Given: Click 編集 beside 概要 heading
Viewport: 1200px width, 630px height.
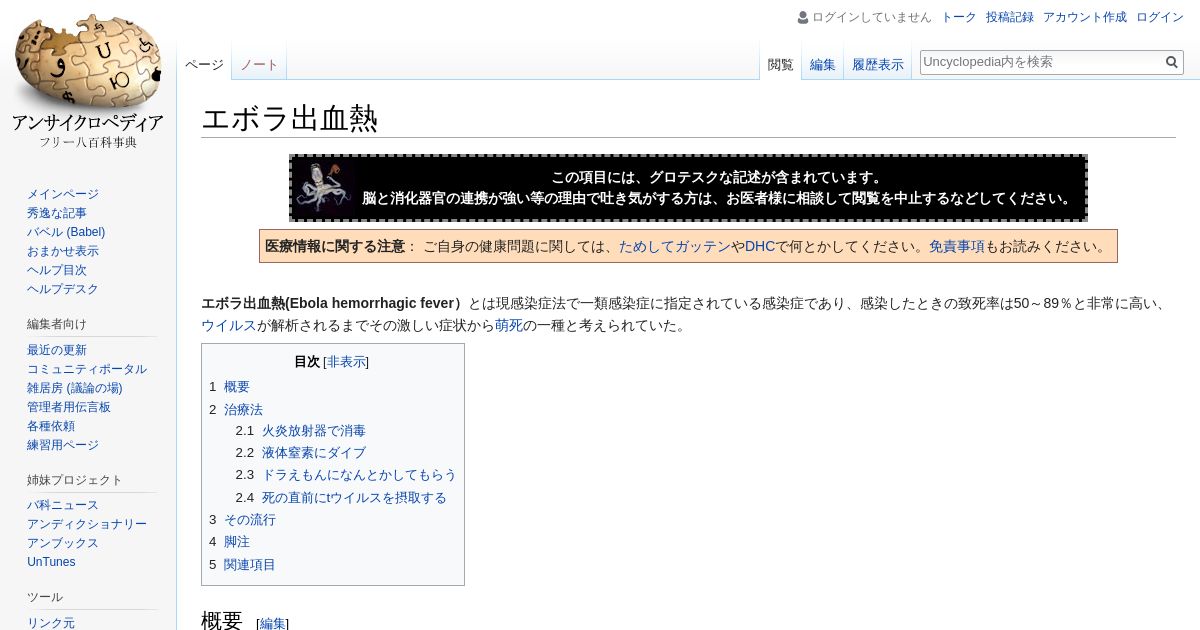Looking at the screenshot, I should [x=273, y=623].
